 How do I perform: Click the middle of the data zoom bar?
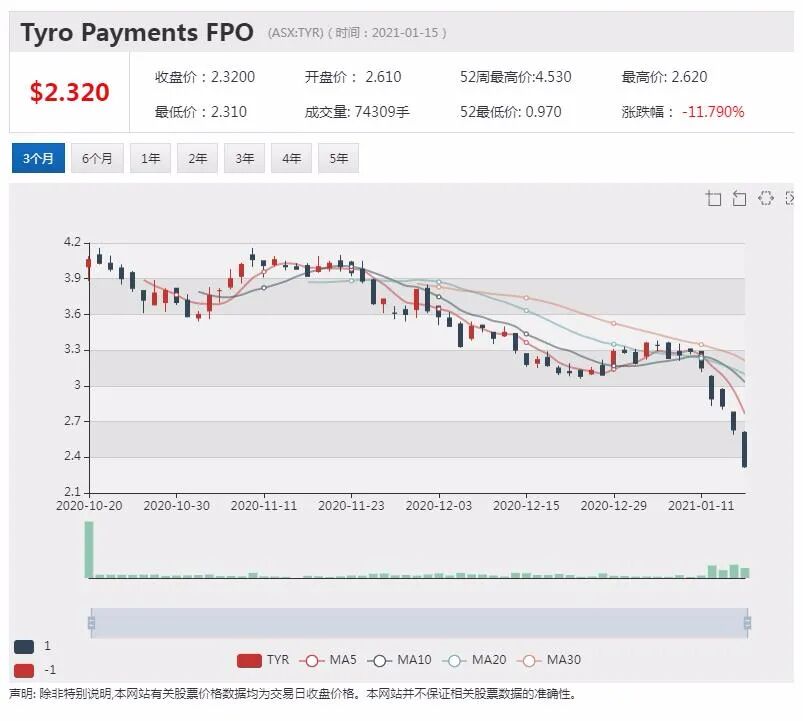pos(419,623)
